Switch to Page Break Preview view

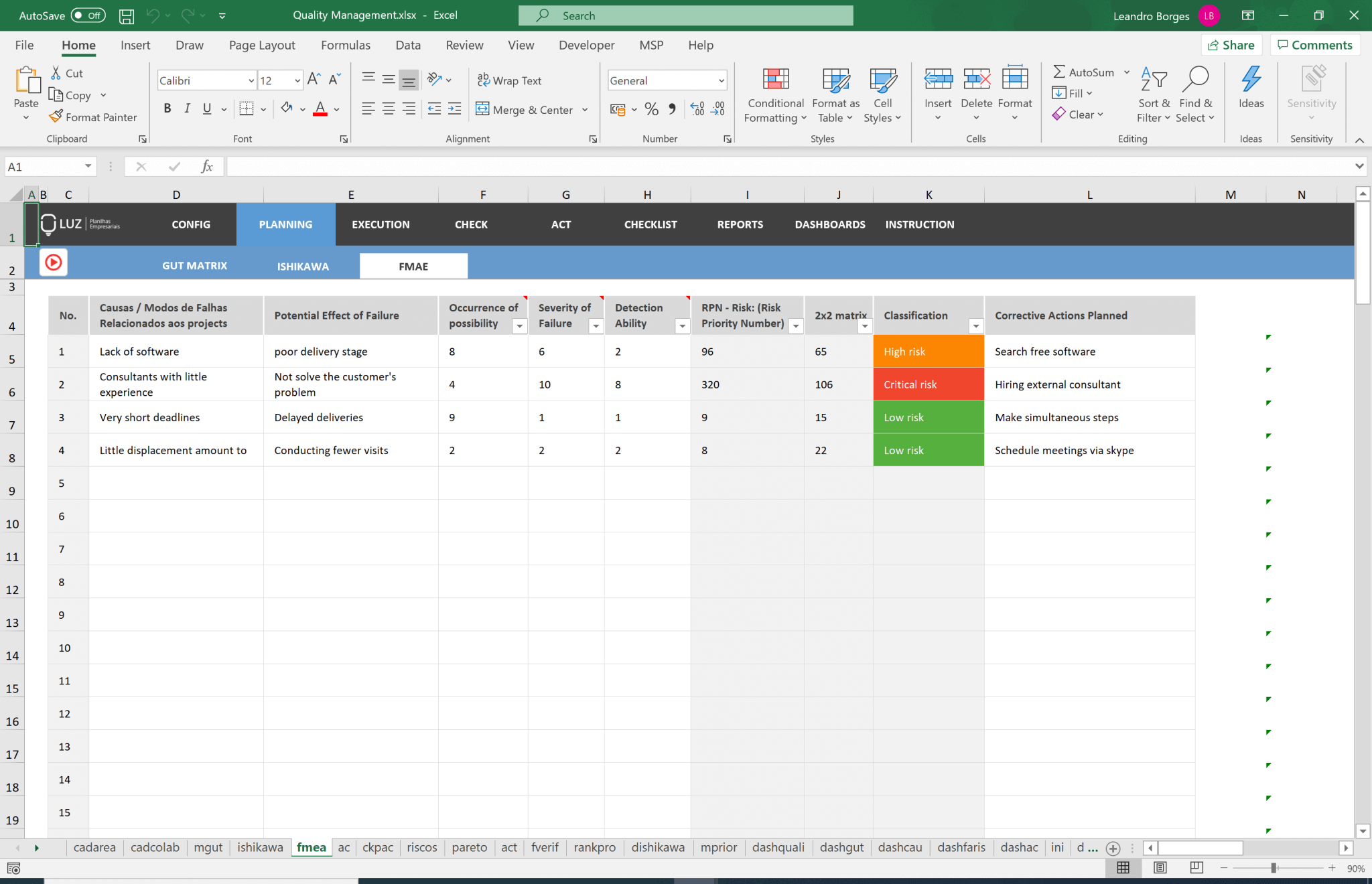pos(1196,868)
